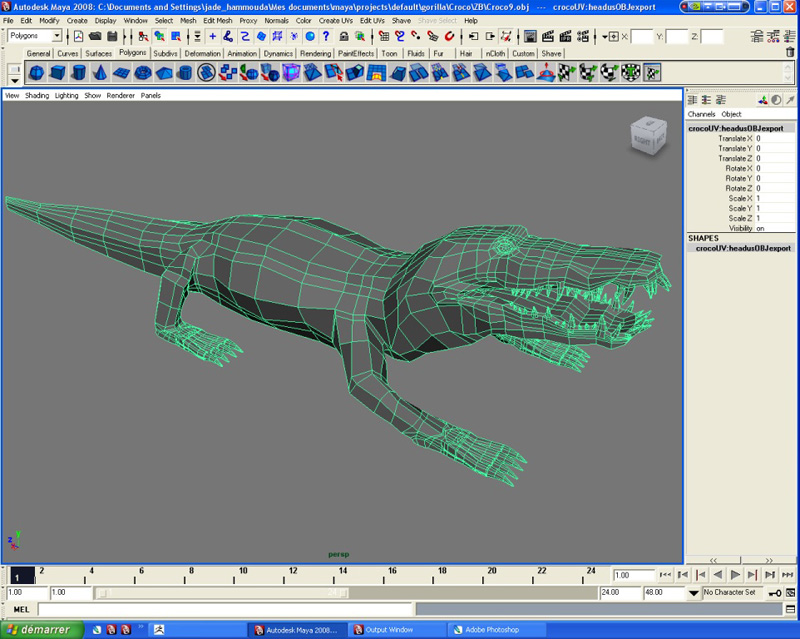
Task: Click the Windows démarrer start button
Action: (x=42, y=630)
